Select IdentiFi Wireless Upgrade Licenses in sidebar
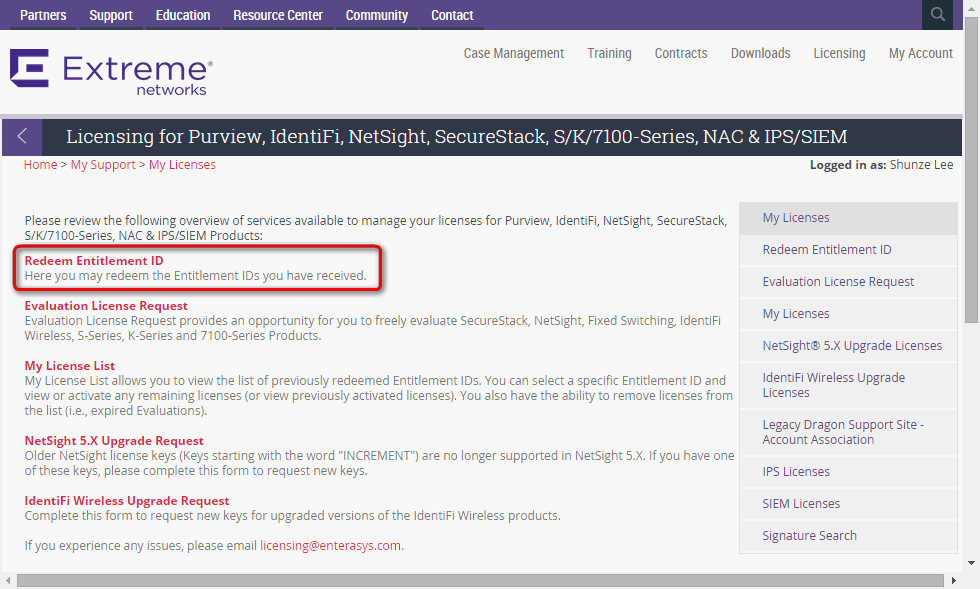The height and width of the screenshot is (589, 980). [848, 385]
